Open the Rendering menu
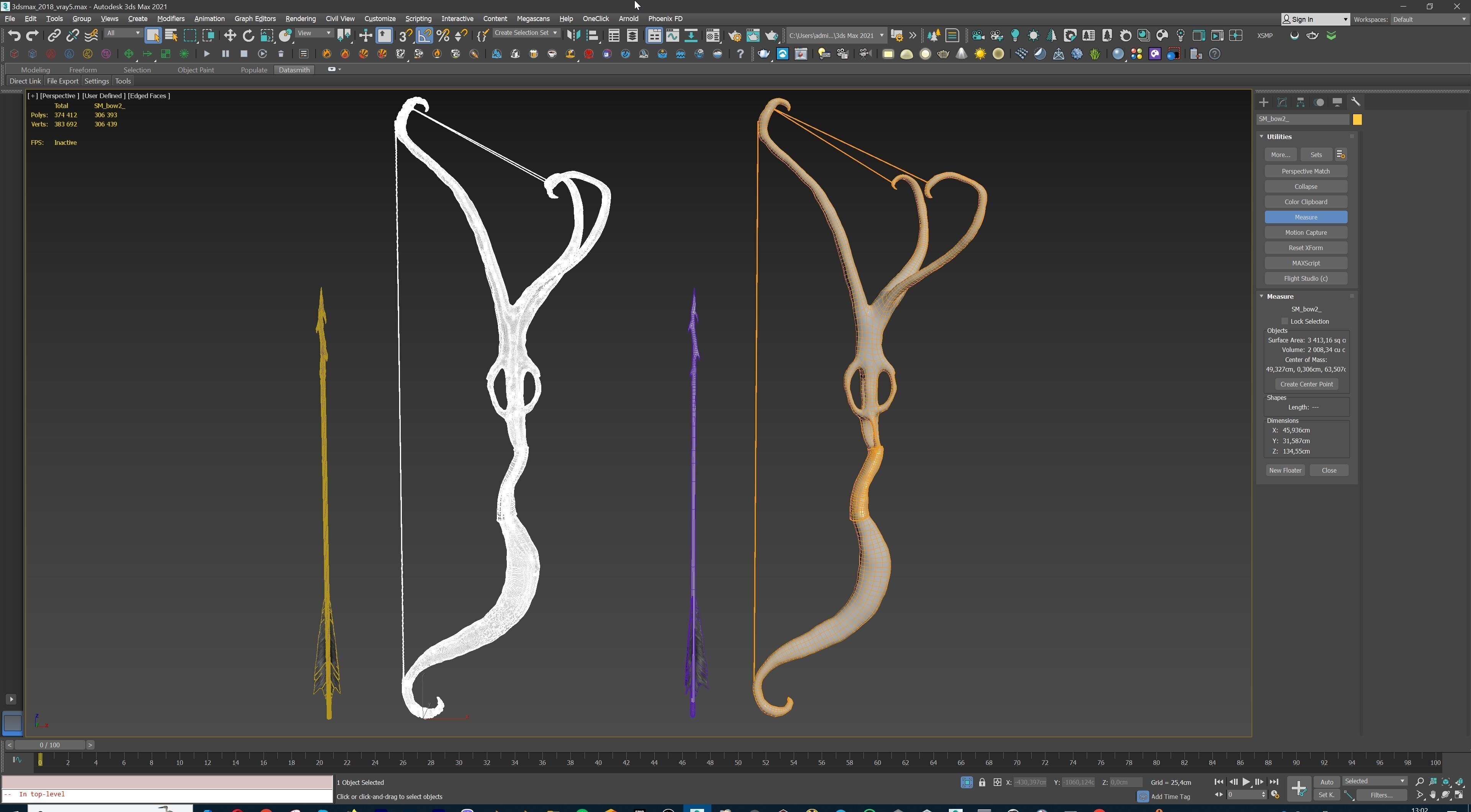Screen dimensions: 1471x812 tap(300, 19)
